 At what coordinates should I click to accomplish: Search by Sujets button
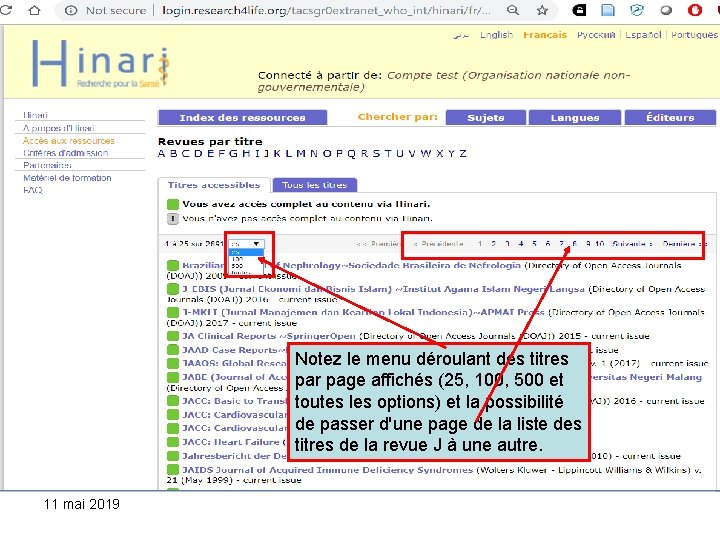[486, 118]
